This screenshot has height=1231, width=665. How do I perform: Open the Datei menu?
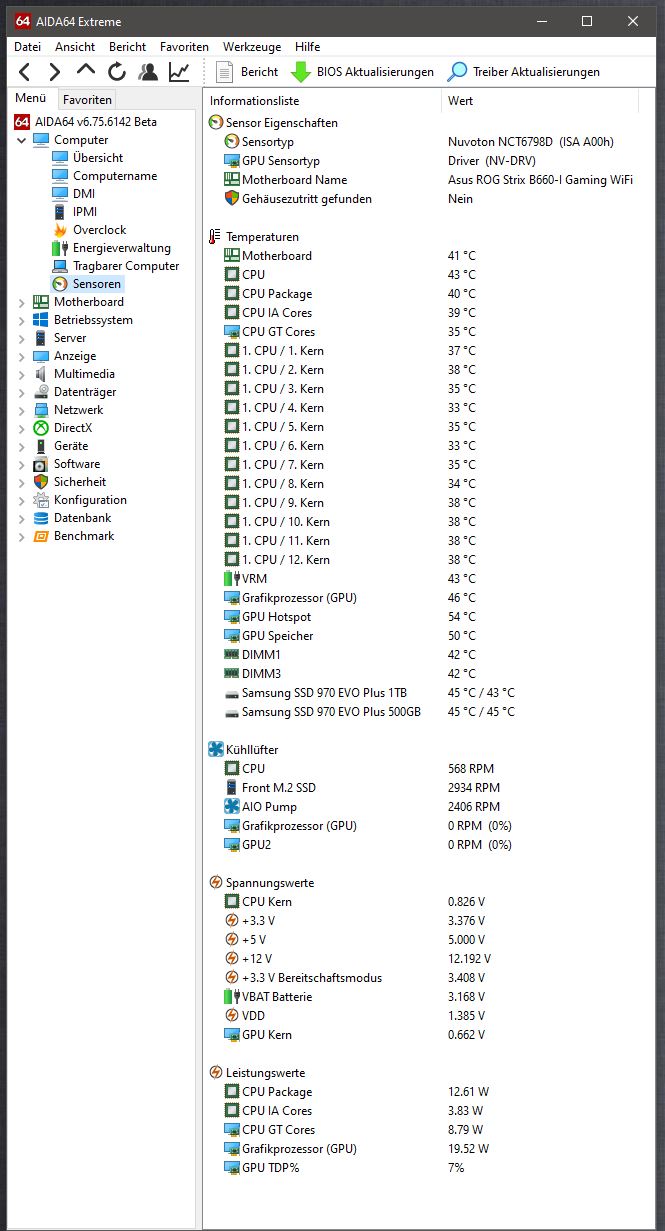[x=28, y=47]
